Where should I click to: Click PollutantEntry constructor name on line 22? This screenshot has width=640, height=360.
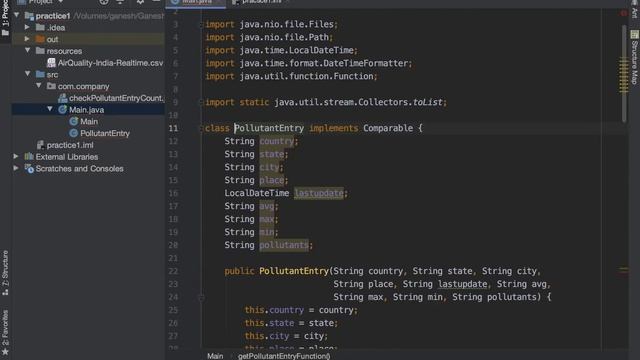[x=294, y=271]
